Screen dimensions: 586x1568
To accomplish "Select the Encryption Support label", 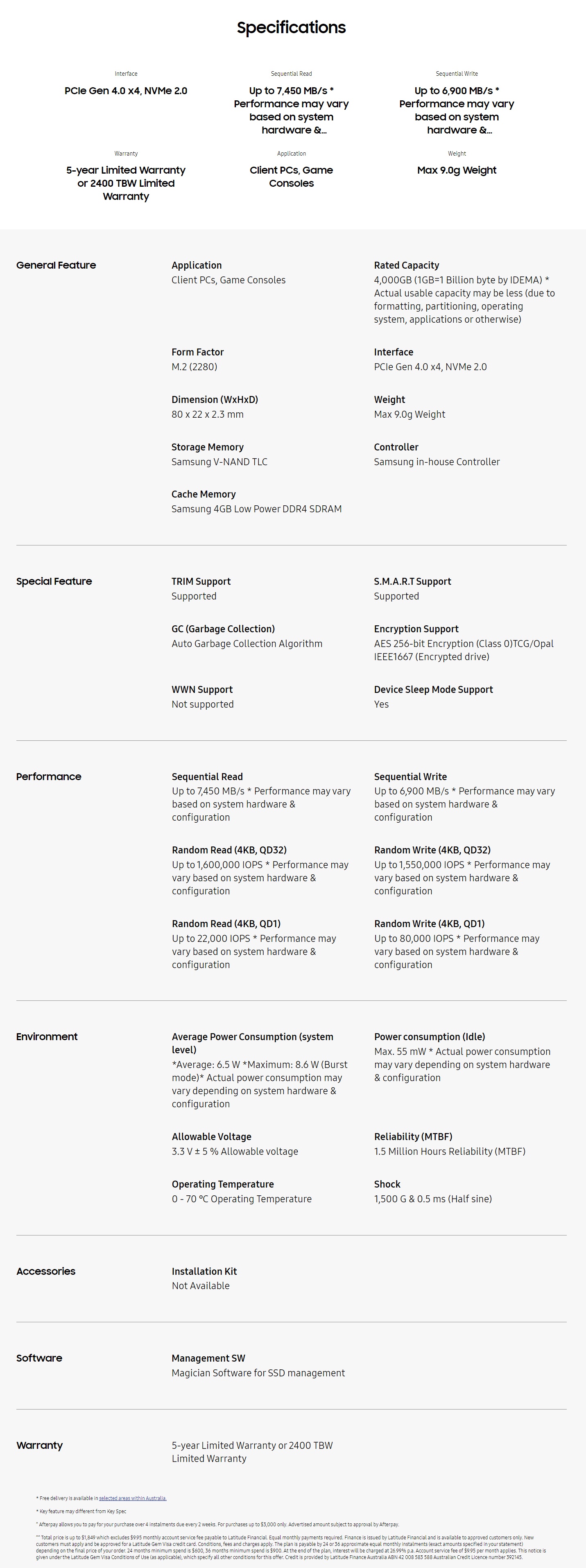I will point(416,629).
